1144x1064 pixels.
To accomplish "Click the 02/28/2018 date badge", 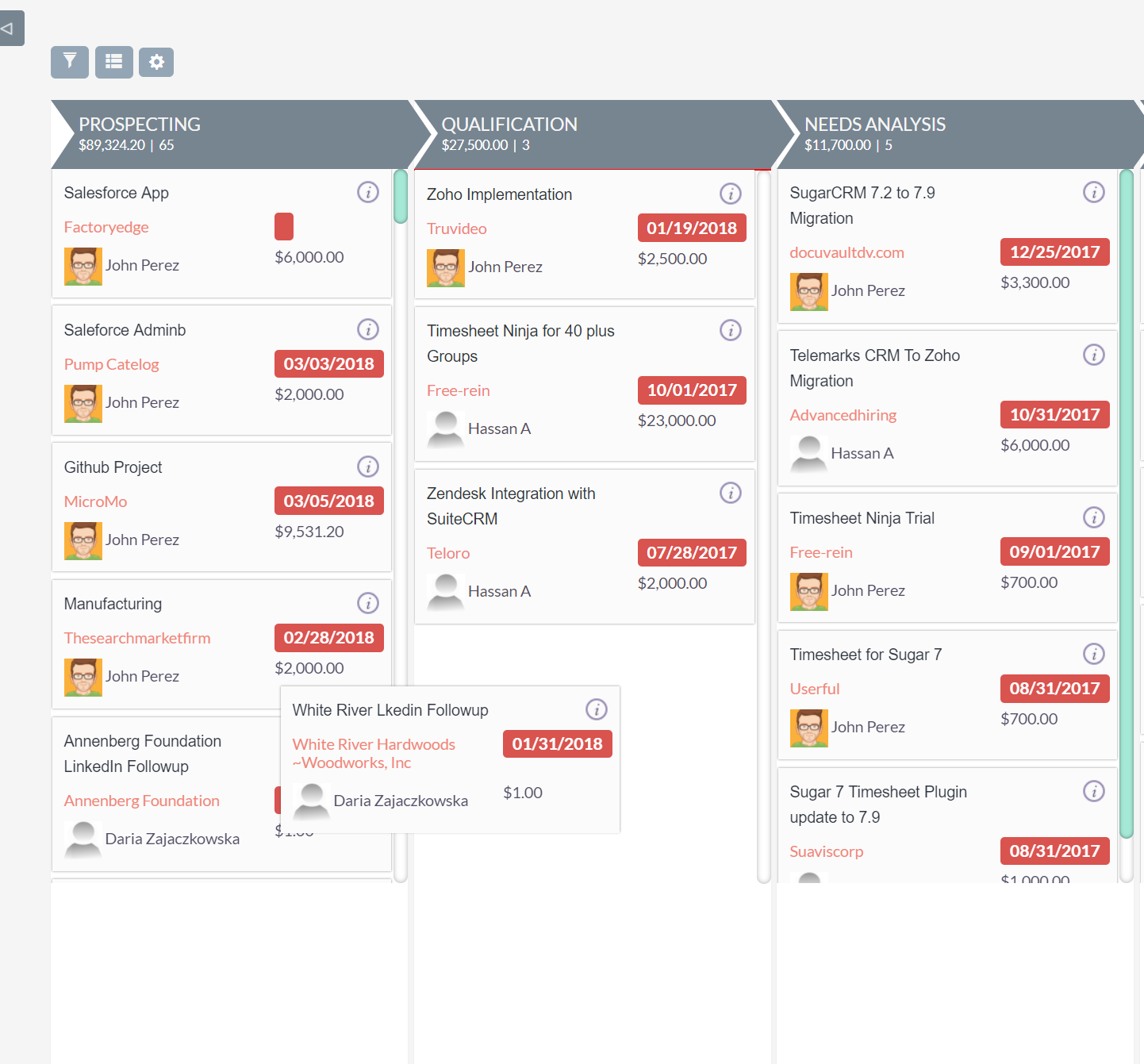I will [329, 637].
